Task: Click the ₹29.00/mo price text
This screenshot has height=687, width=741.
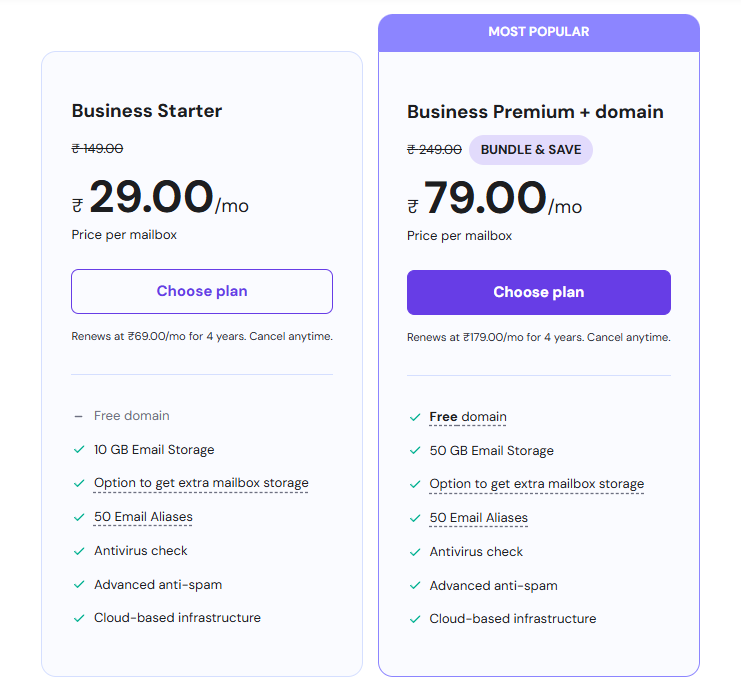Action: [160, 197]
